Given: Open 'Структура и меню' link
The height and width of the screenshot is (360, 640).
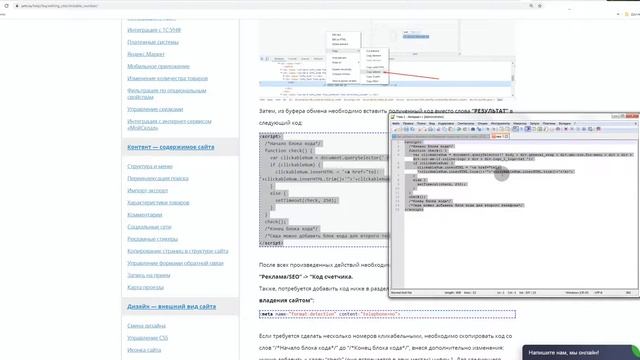Looking at the screenshot, I should [150, 167].
